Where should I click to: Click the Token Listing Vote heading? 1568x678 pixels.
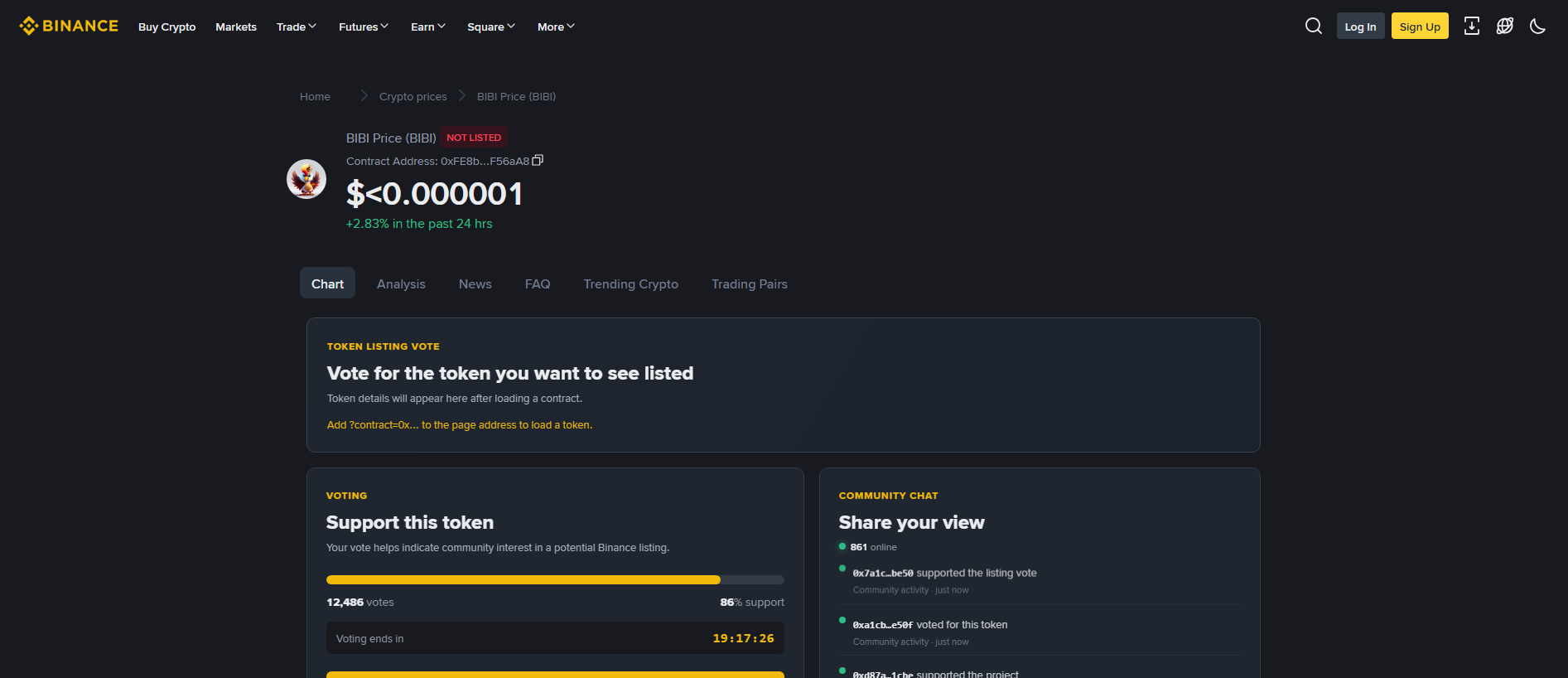click(383, 346)
